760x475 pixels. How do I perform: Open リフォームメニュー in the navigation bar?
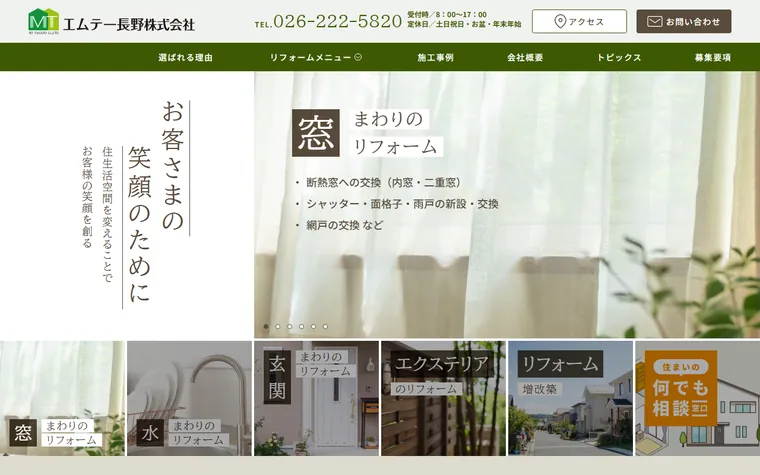pos(316,57)
